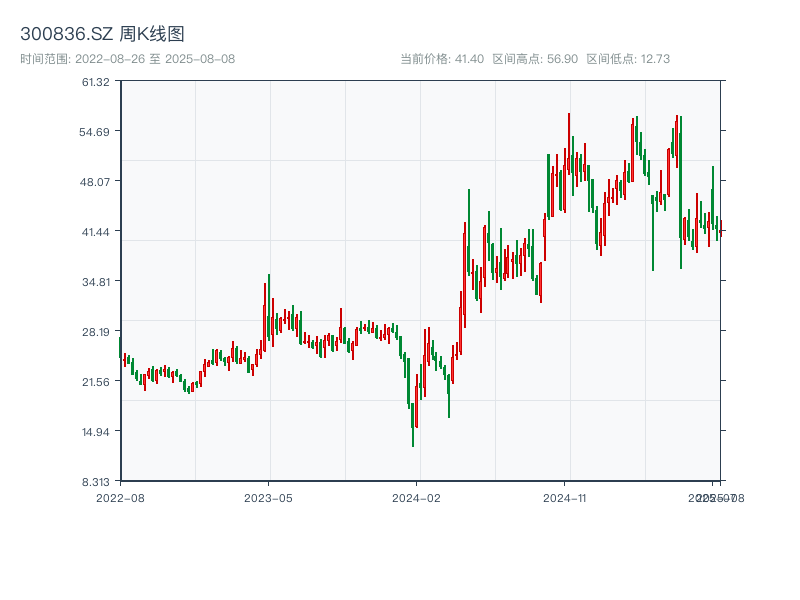800x600 pixels.
Task: Click the 21.56 y-axis label
Action: pos(97,382)
